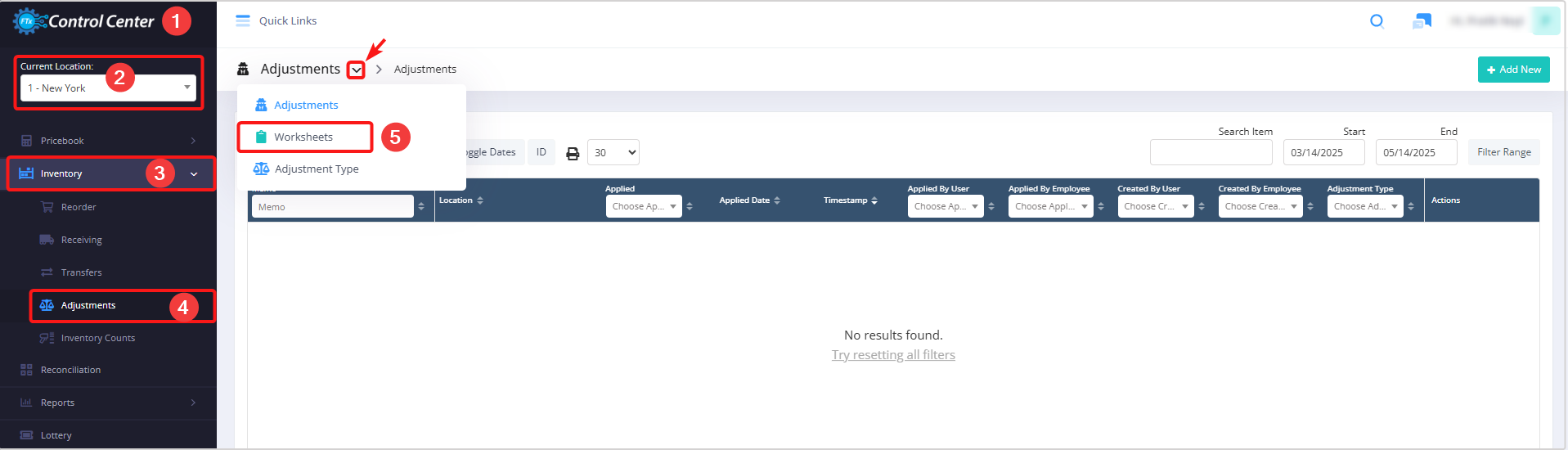
Task: Click the Filter Range button
Action: point(1504,152)
